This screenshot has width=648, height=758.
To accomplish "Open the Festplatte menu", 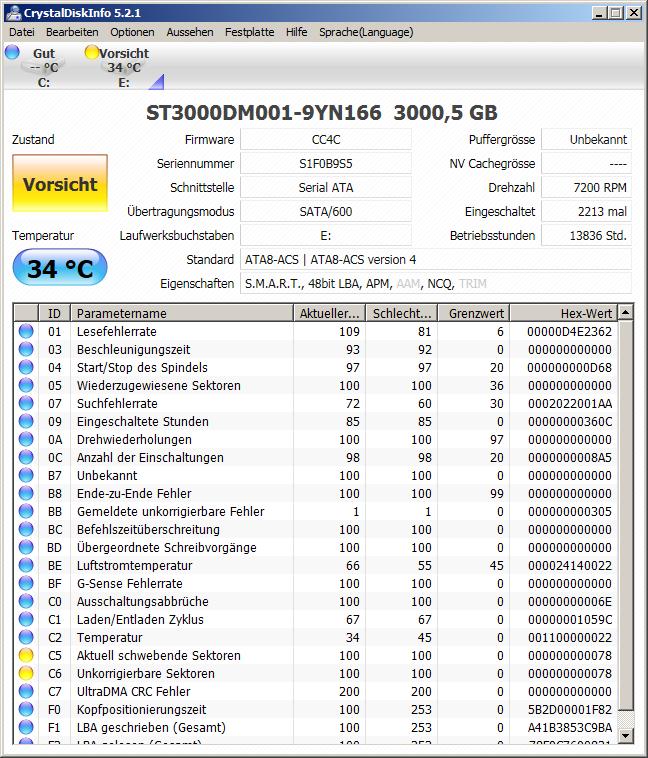I will click(x=250, y=32).
